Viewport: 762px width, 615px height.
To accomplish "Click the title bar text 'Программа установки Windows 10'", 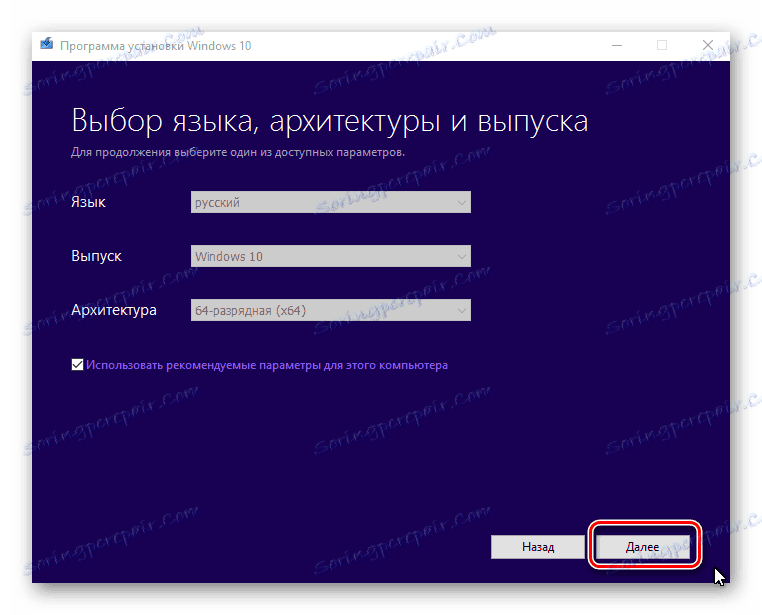I will point(156,46).
